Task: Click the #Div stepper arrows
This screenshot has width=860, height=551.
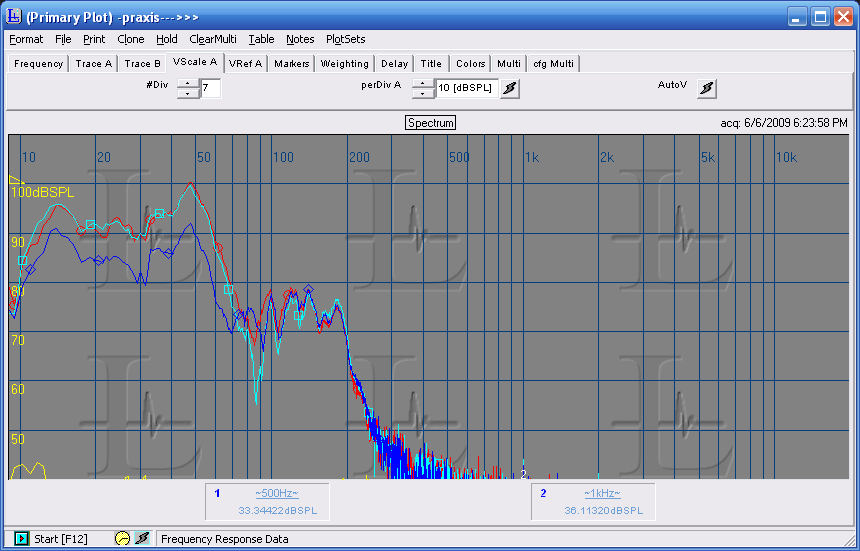Action: (x=188, y=88)
